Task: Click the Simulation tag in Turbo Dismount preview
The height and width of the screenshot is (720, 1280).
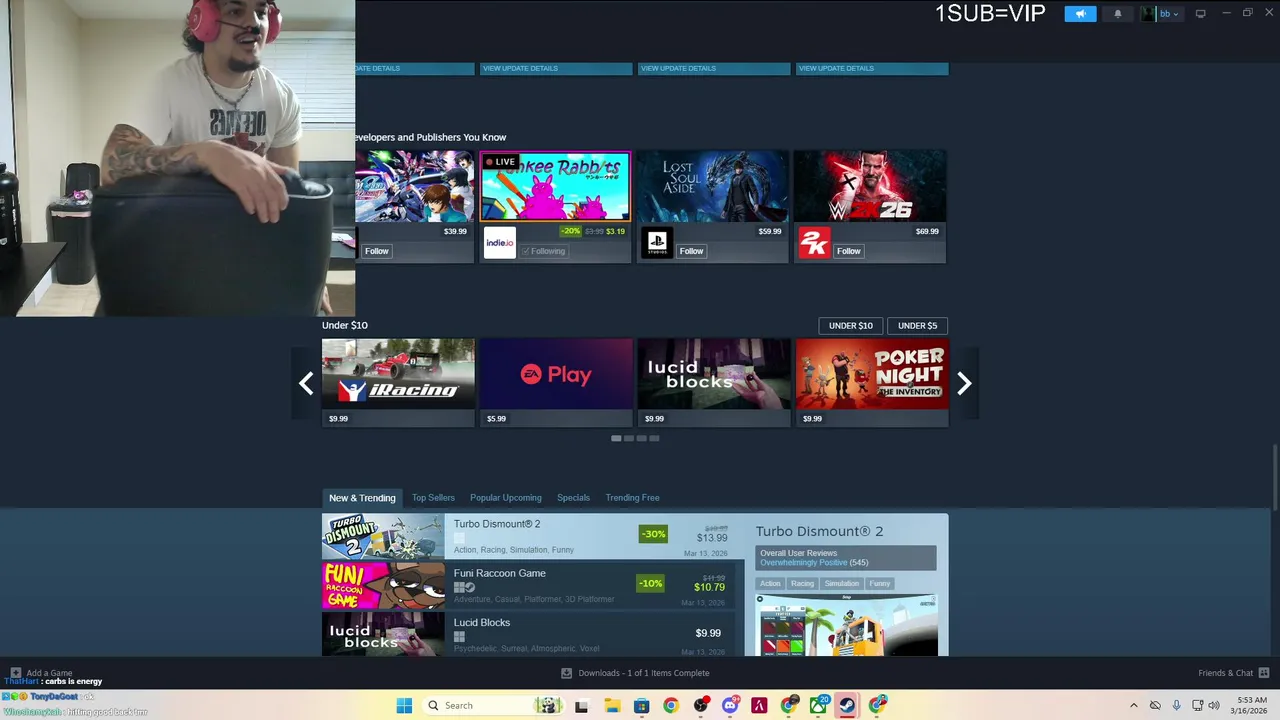Action: pos(842,584)
